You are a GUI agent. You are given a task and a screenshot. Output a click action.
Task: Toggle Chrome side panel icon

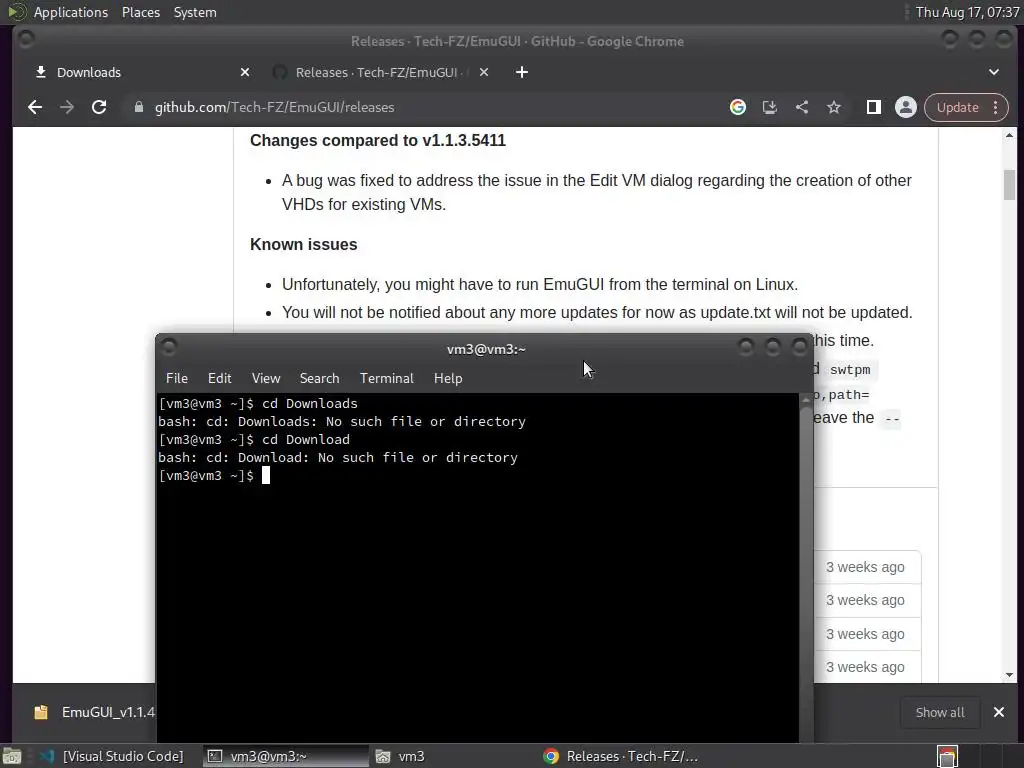(874, 107)
